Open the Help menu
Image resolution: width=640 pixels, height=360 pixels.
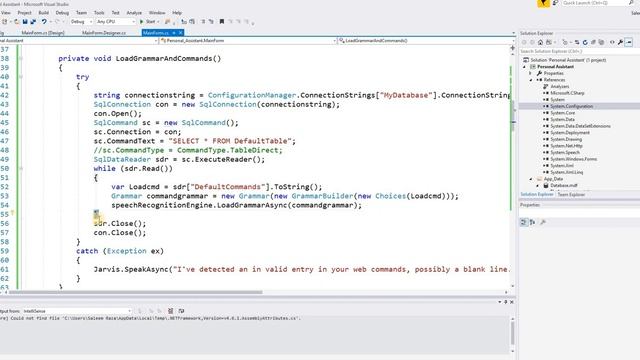click(x=177, y=13)
